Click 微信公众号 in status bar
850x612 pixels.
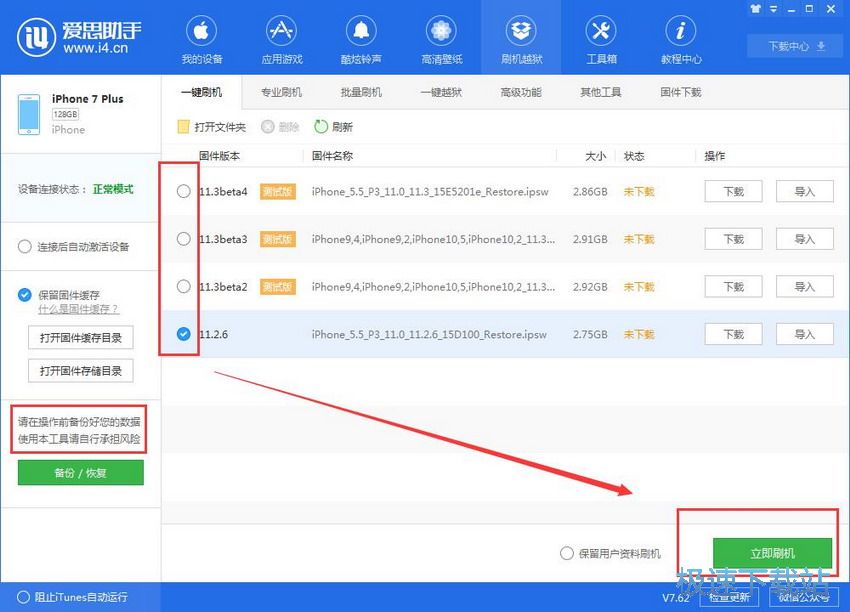[x=804, y=597]
